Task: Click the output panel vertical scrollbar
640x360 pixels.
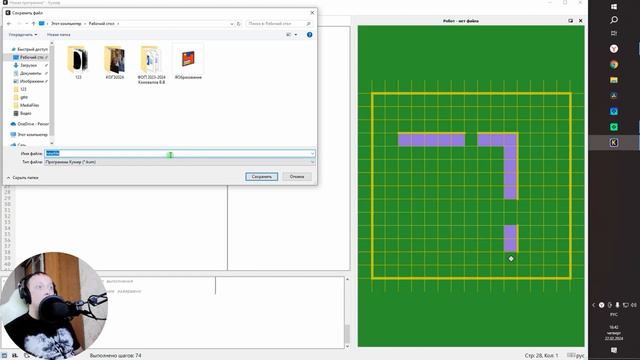Action: (x=347, y=313)
